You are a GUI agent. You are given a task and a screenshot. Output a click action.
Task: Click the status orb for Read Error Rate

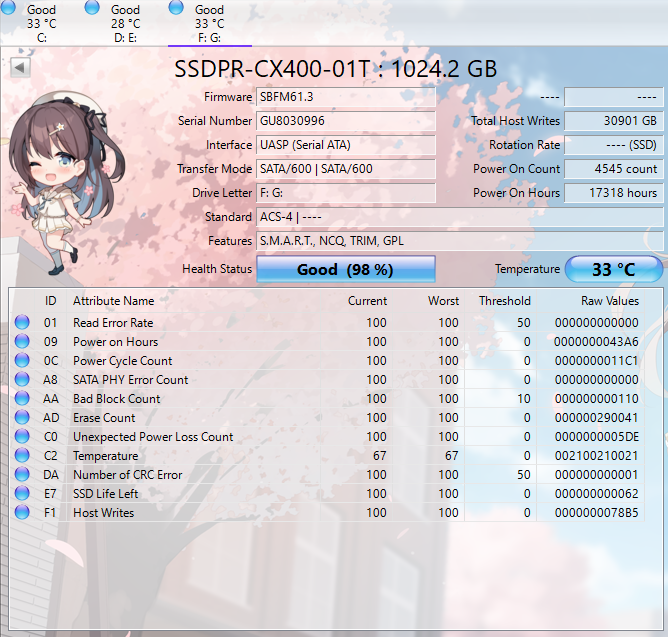tap(22, 322)
